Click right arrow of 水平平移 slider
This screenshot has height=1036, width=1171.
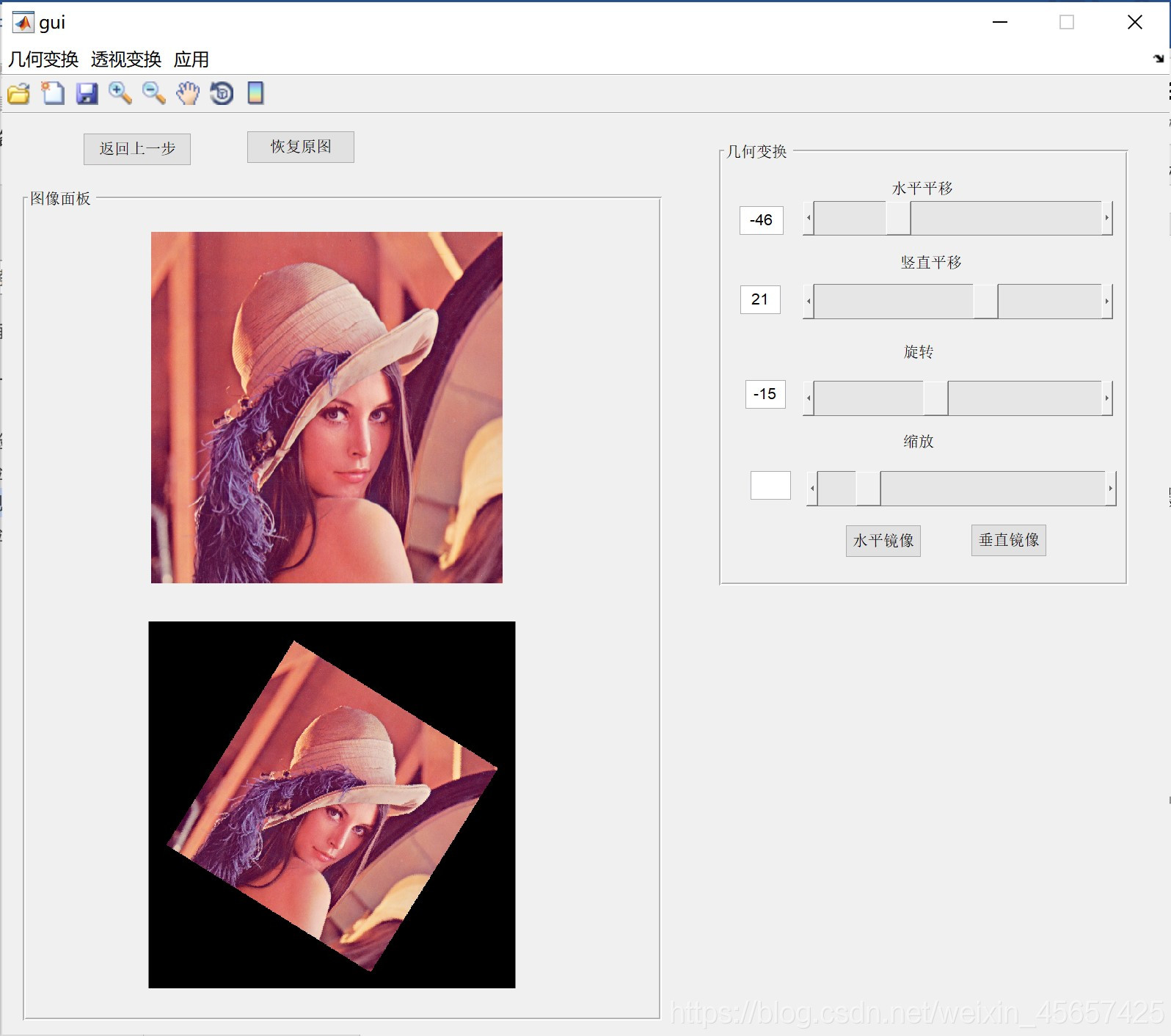1107,219
